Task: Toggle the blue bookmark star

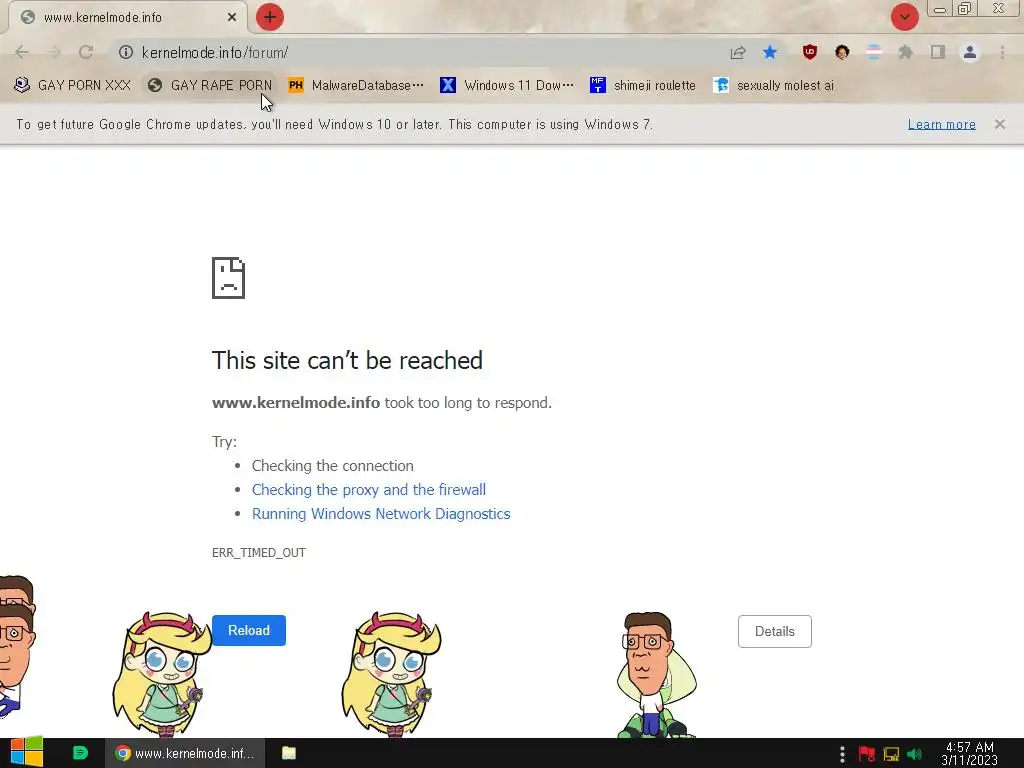Action: (x=770, y=52)
